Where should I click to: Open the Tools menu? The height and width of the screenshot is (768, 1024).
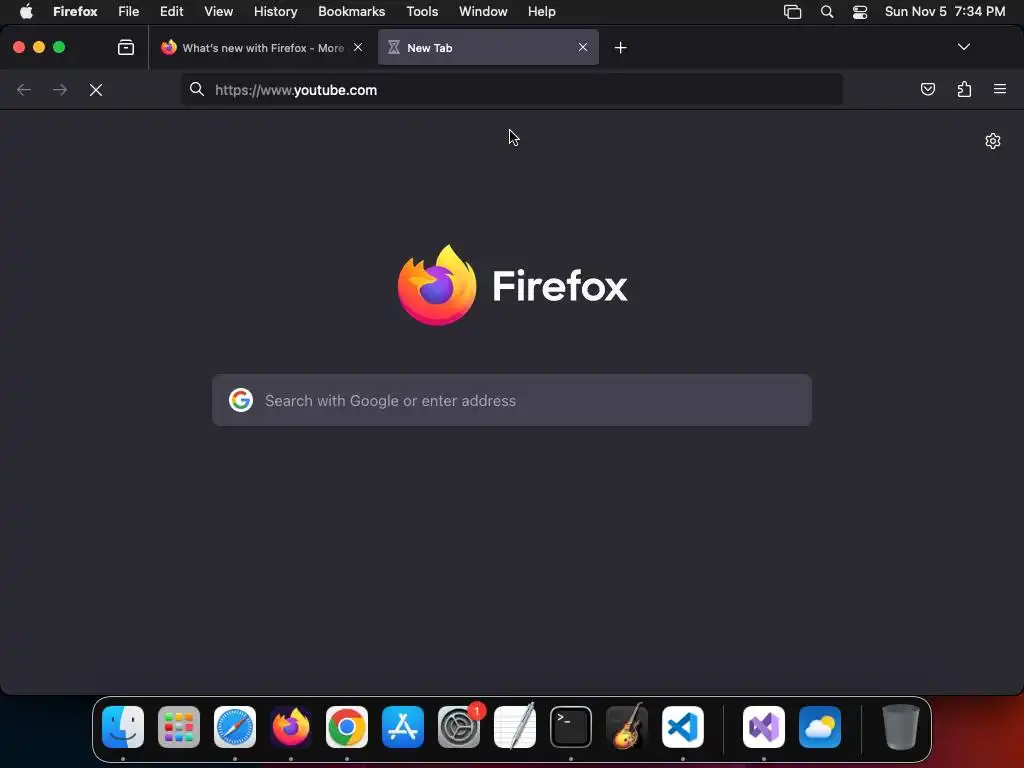pos(422,12)
